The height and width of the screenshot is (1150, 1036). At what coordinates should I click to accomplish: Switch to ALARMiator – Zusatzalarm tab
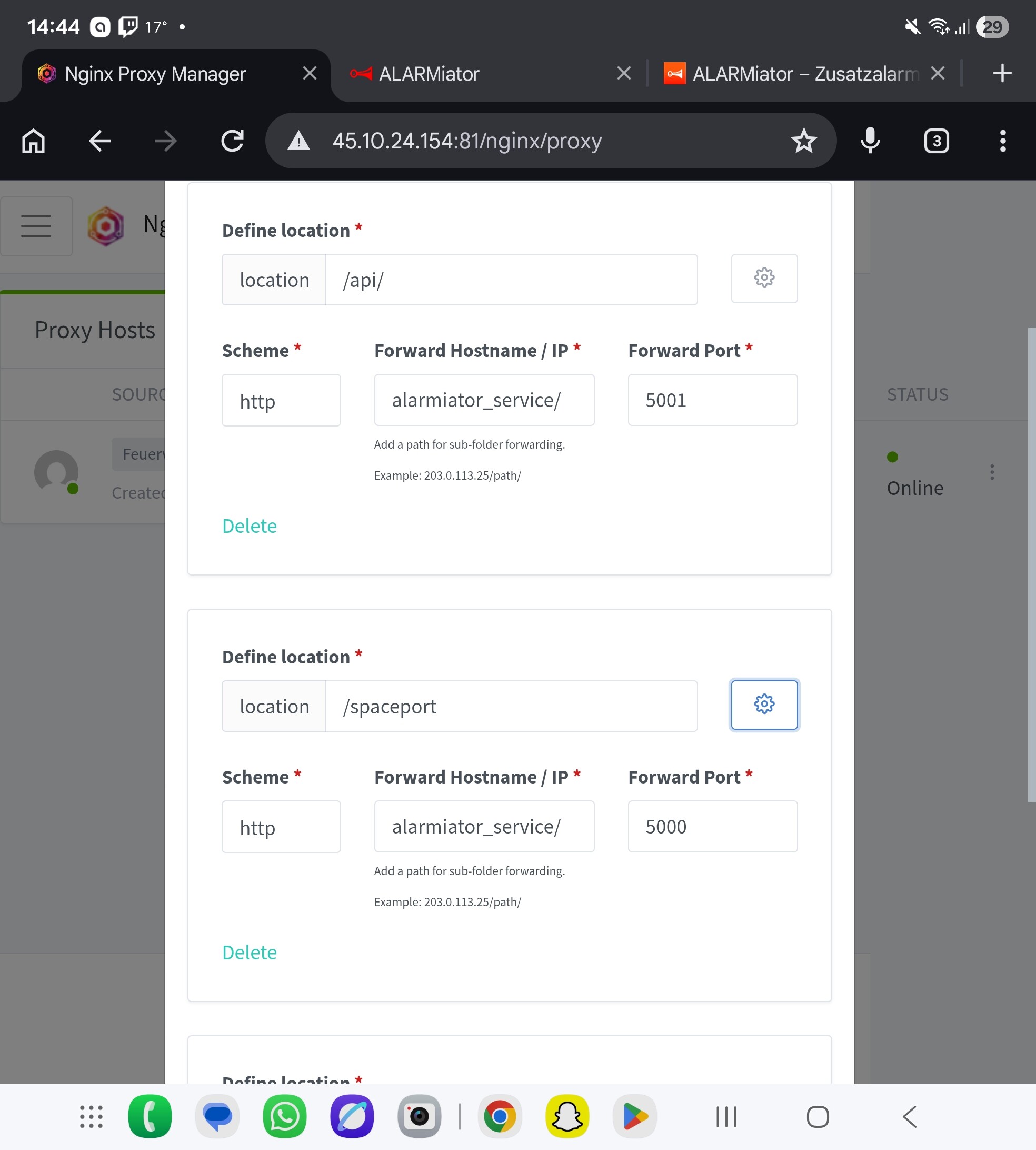(x=791, y=74)
